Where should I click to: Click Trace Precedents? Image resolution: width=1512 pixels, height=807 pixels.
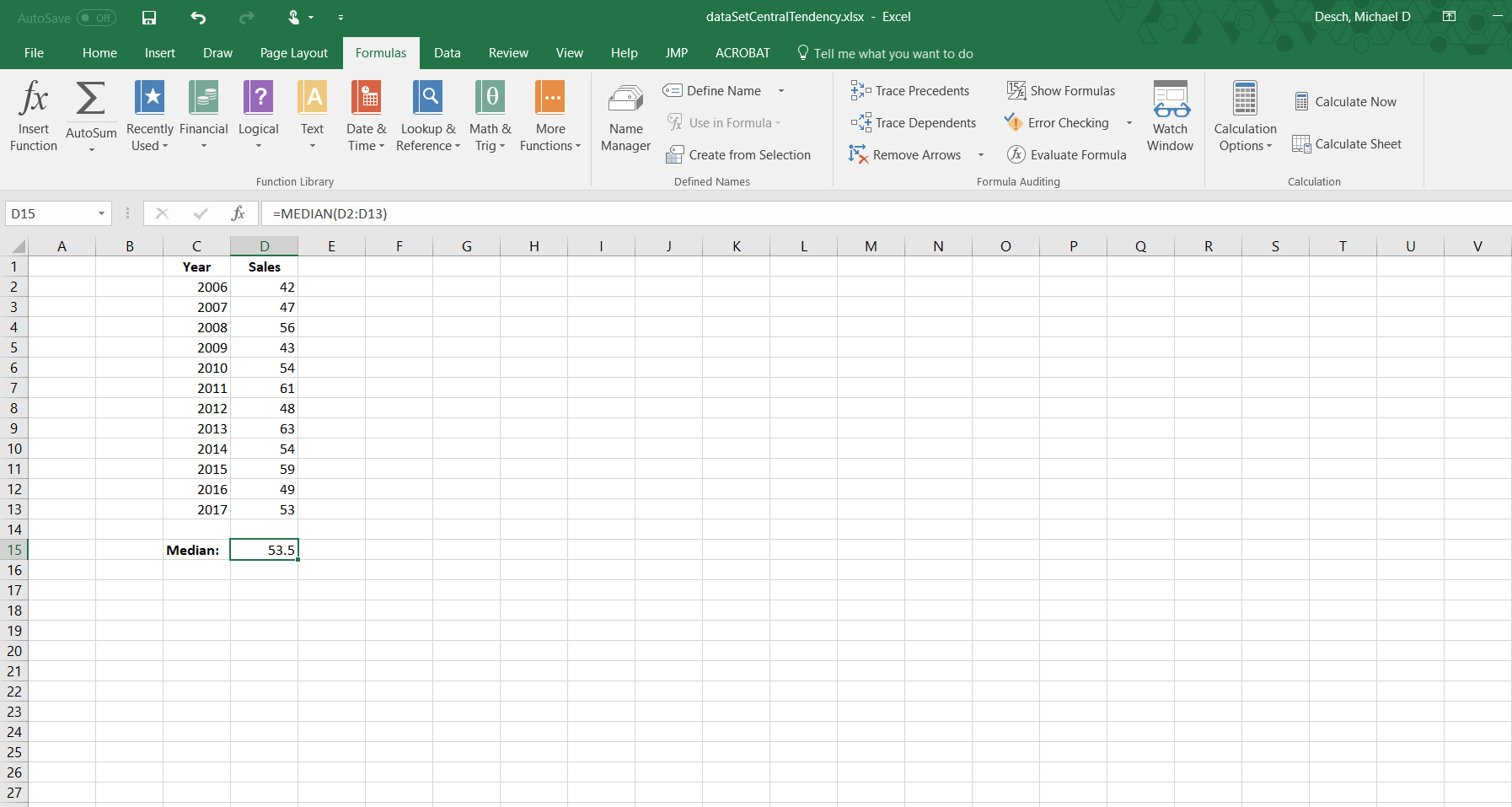910,91
